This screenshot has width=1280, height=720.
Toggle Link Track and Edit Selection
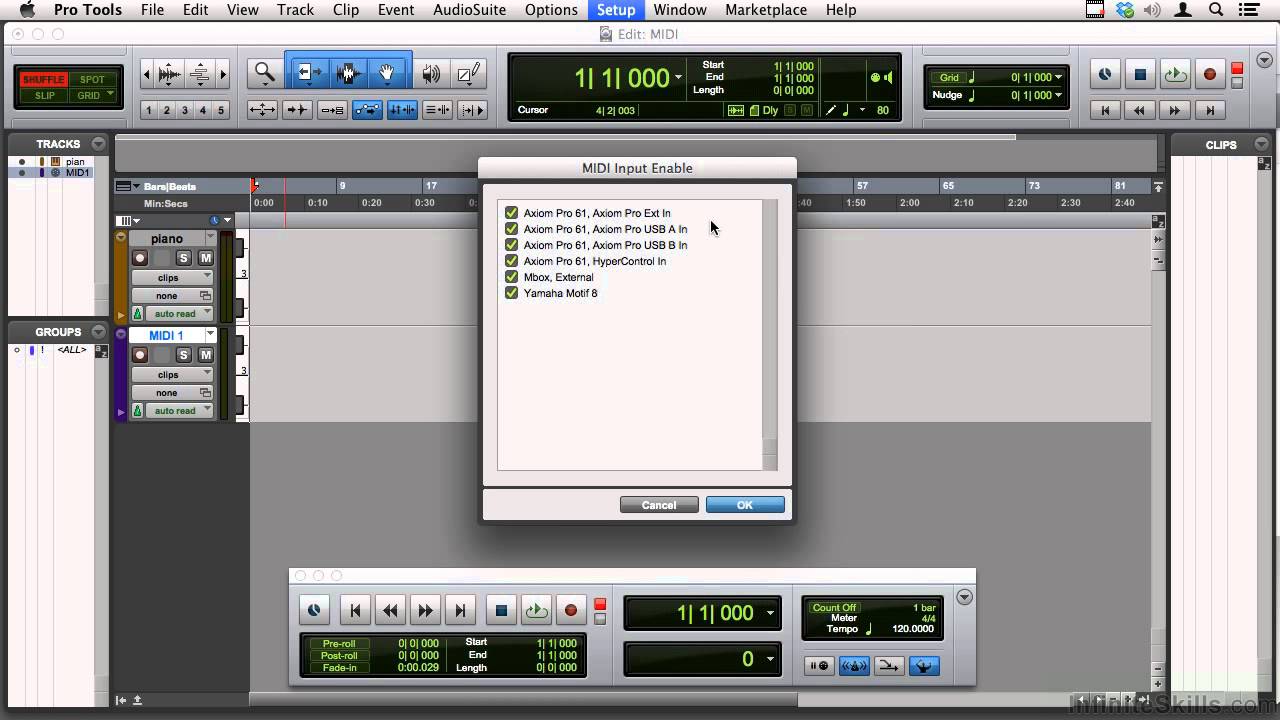437,110
